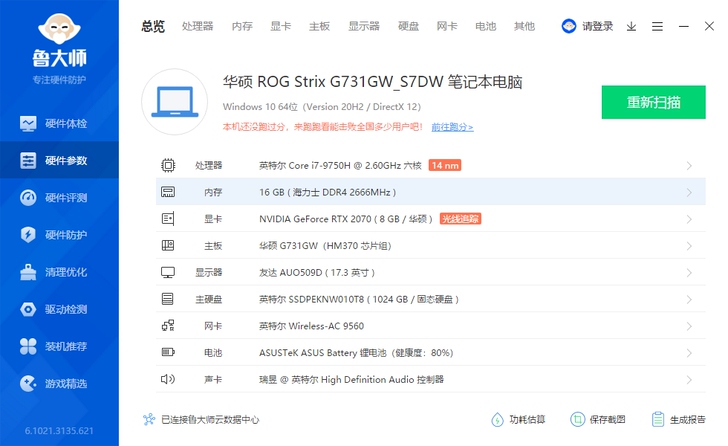Open 硬件防护 shield icon
The width and height of the screenshot is (728, 446).
point(28,235)
